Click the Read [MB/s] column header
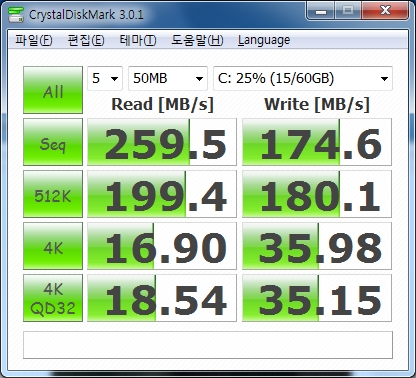 coord(162,105)
